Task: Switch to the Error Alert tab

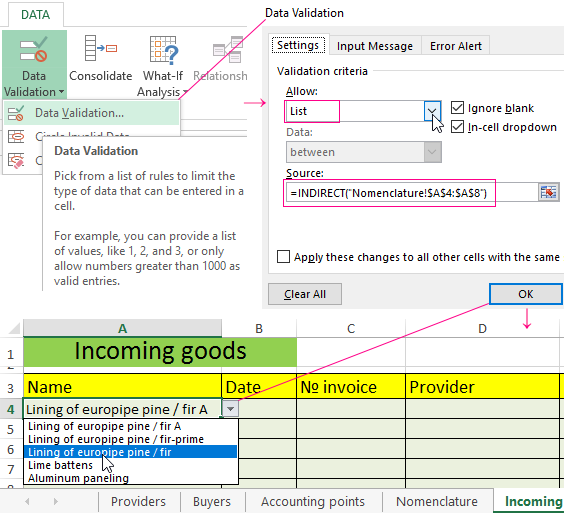Action: click(455, 46)
